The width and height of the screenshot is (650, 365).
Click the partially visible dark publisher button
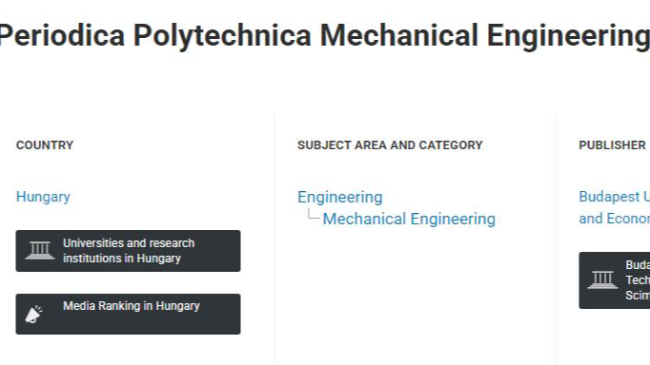[x=614, y=280]
